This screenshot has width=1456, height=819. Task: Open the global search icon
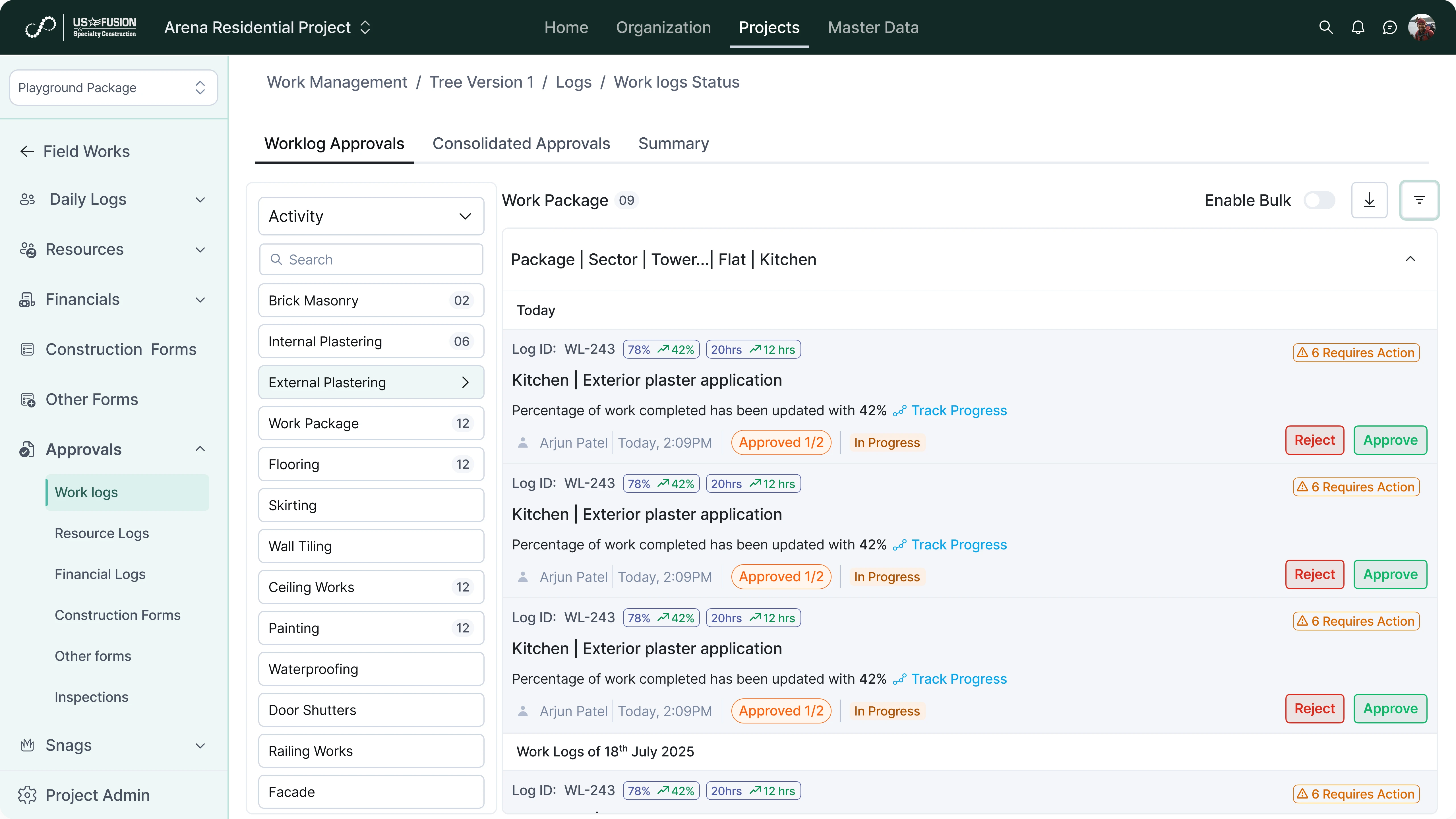point(1326,27)
